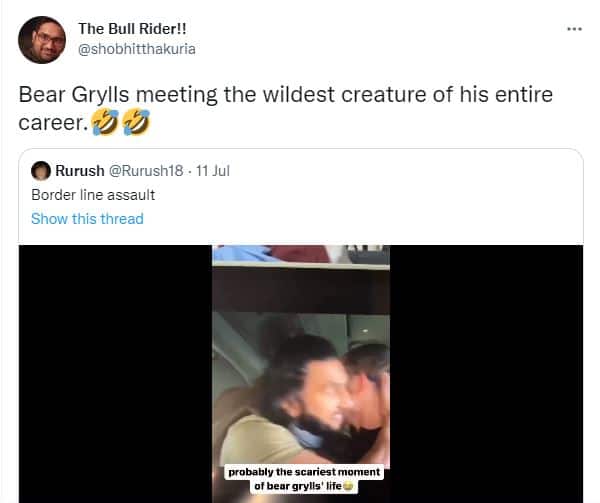The height and width of the screenshot is (503, 600).
Task: Click the 'Border line assault' quoted text
Action: point(93,195)
